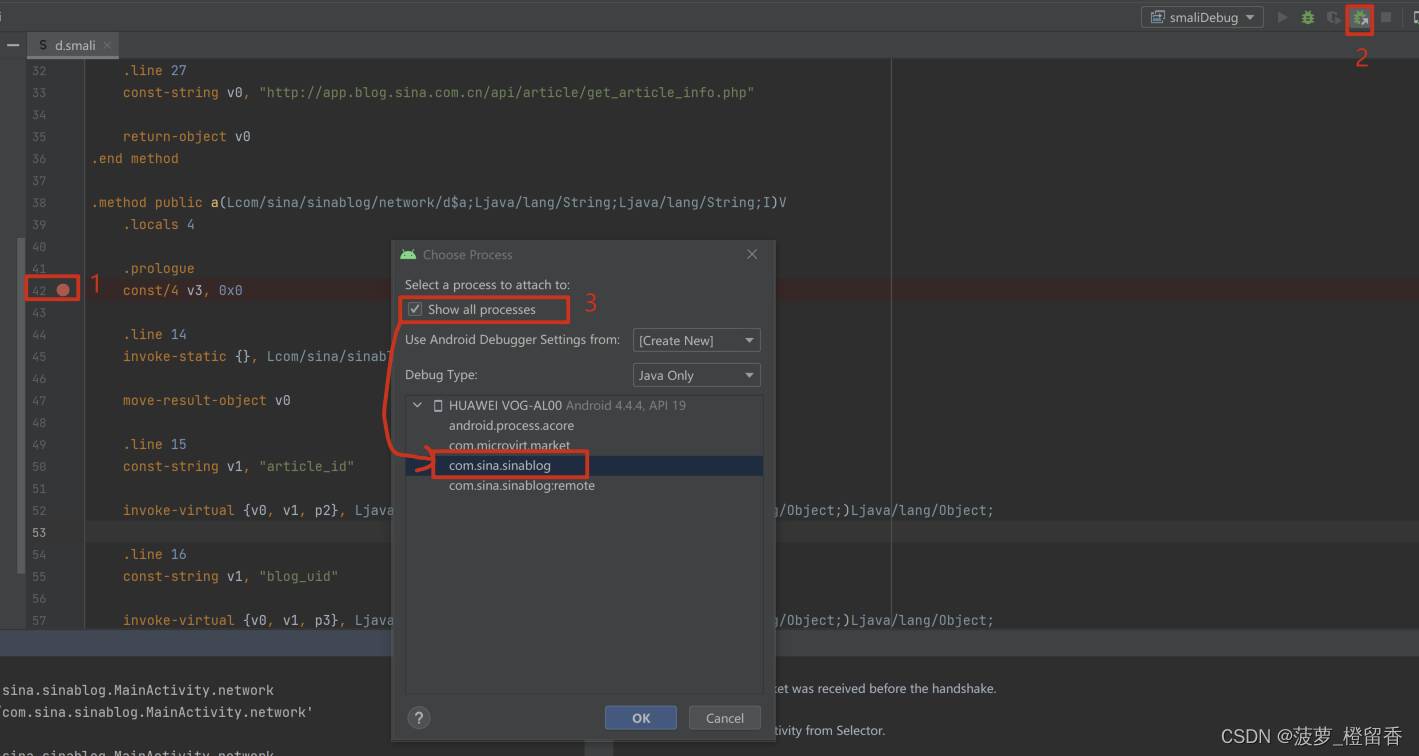Click the "article_id" string in code
1419x756 pixels.
click(x=306, y=466)
